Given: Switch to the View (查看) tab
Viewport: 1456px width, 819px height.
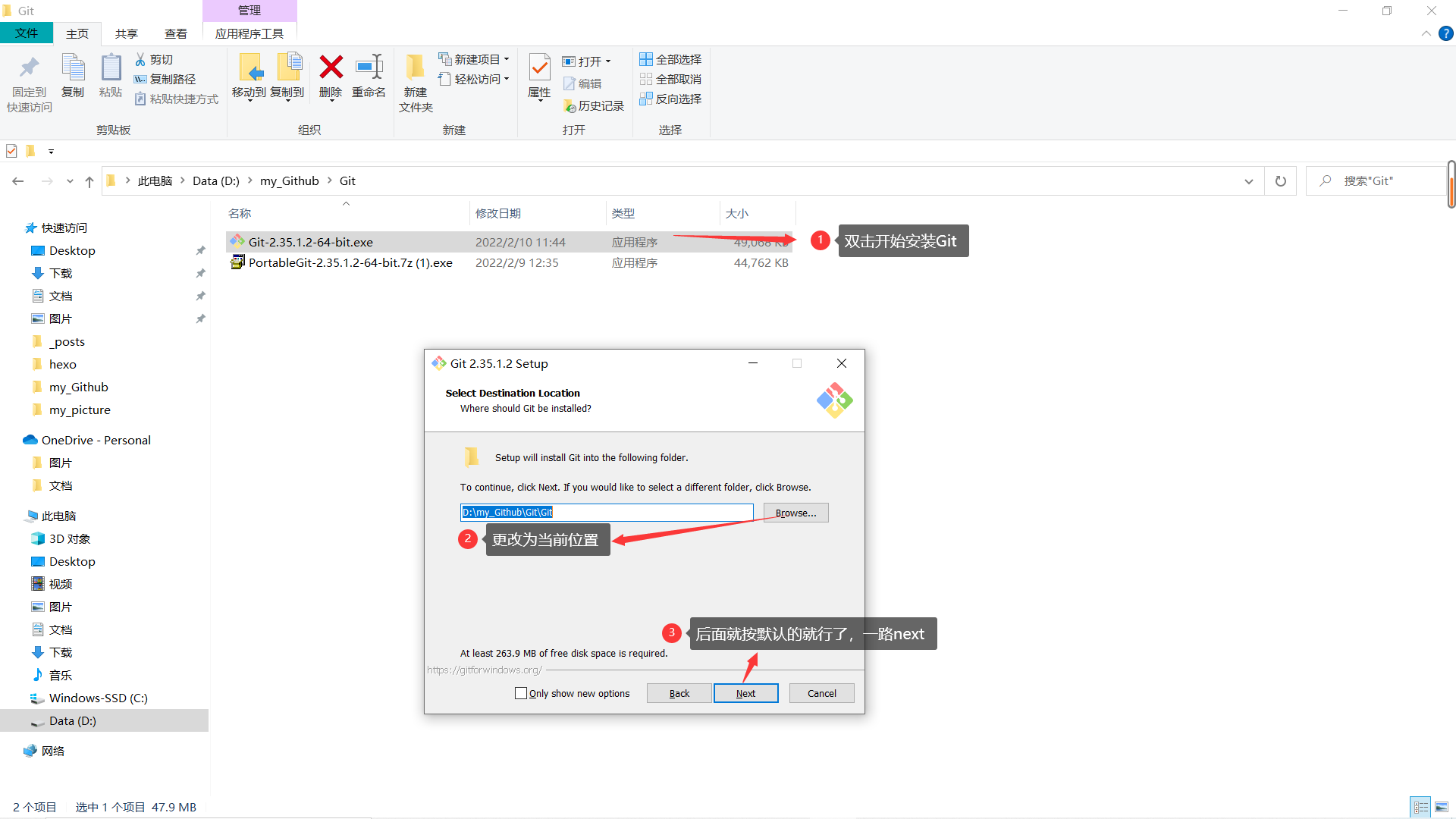Looking at the screenshot, I should coord(176,33).
